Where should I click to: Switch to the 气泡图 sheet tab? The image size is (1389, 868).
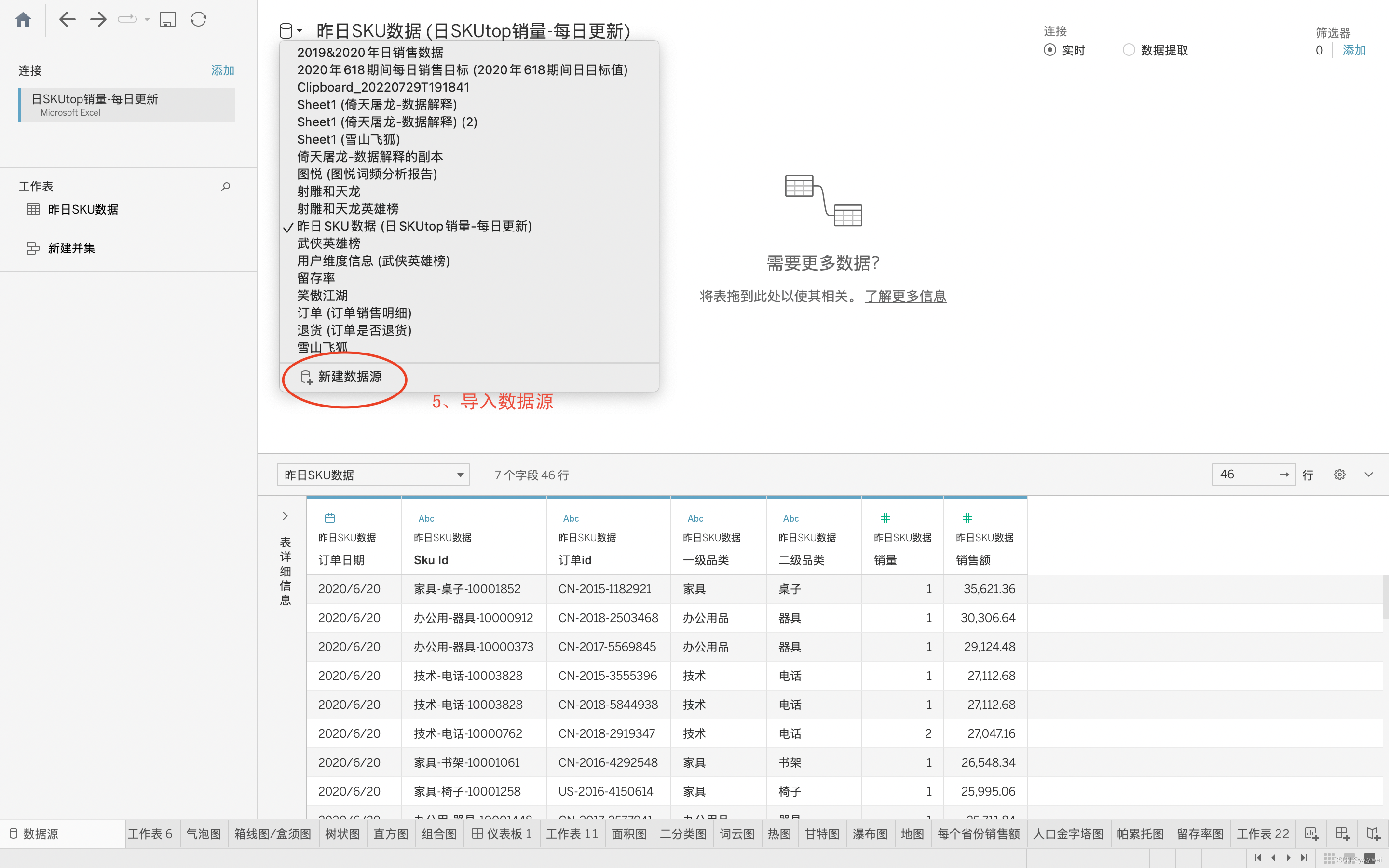204,834
